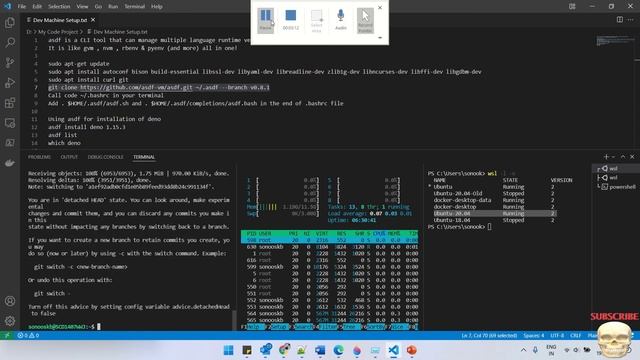This screenshot has width=640, height=360.
Task: Open the Selection menu
Action: (x=59, y=7)
